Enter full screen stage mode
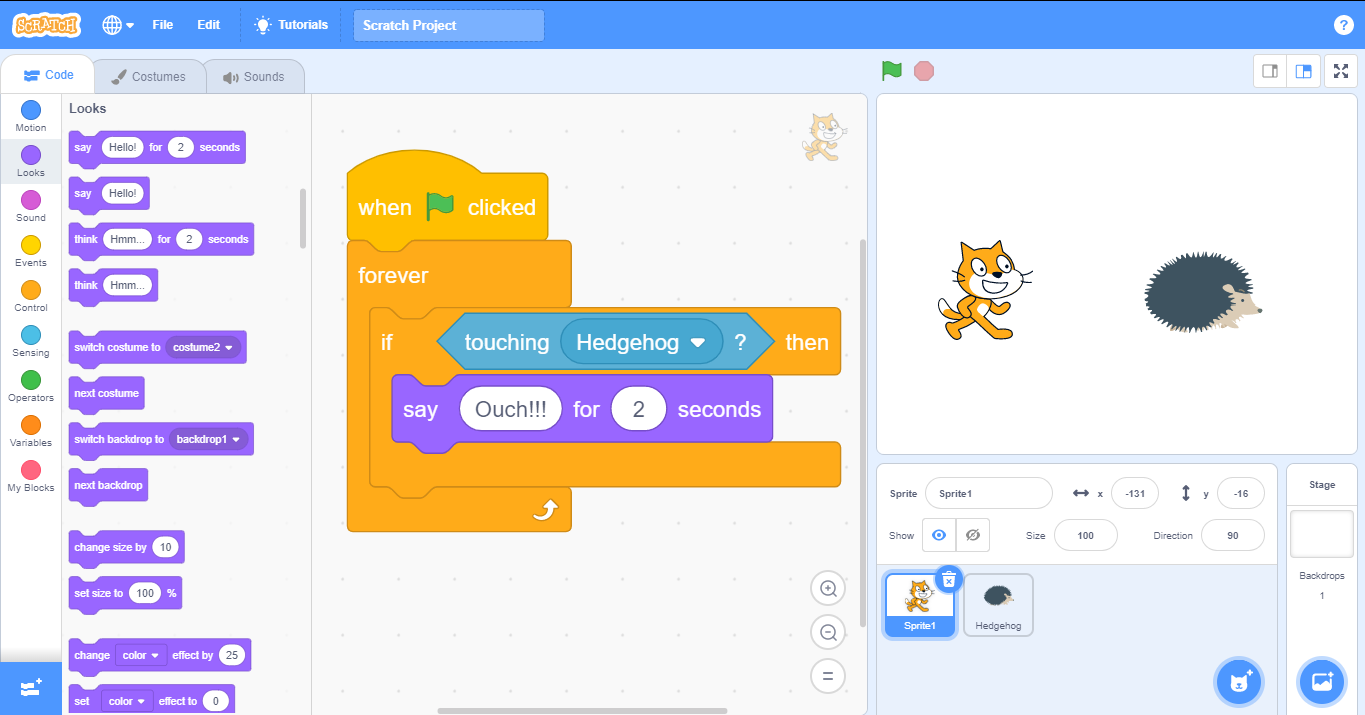The height and width of the screenshot is (715, 1365). click(1341, 71)
